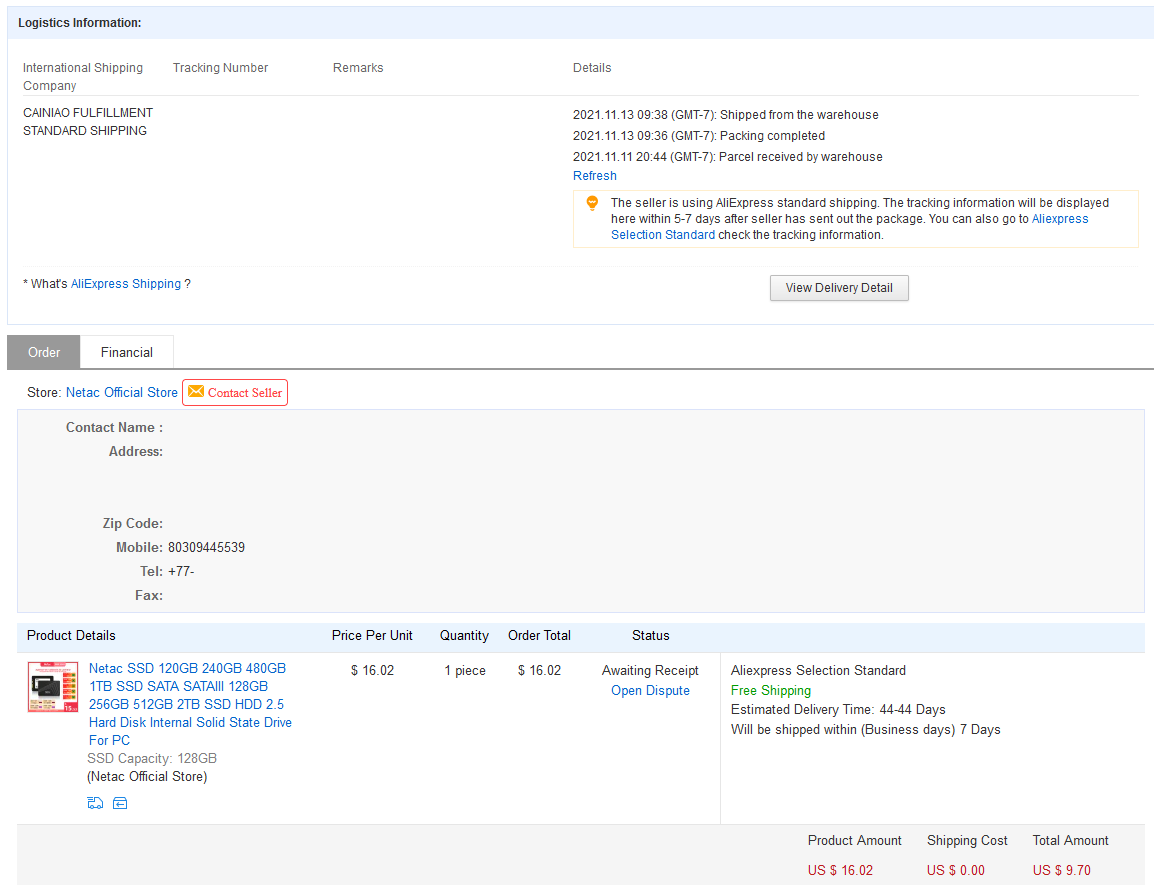Image resolution: width=1154 pixels, height=890 pixels.
Task: Click the Tel value +77-
Action: [x=181, y=571]
